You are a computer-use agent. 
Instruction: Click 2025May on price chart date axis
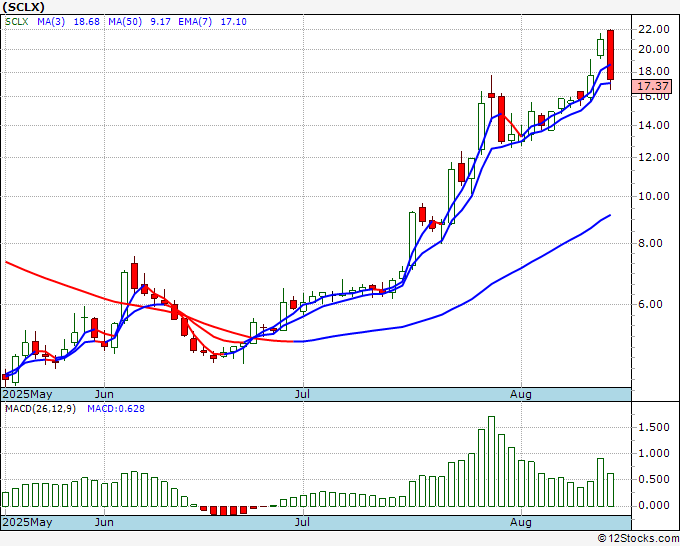[27, 394]
